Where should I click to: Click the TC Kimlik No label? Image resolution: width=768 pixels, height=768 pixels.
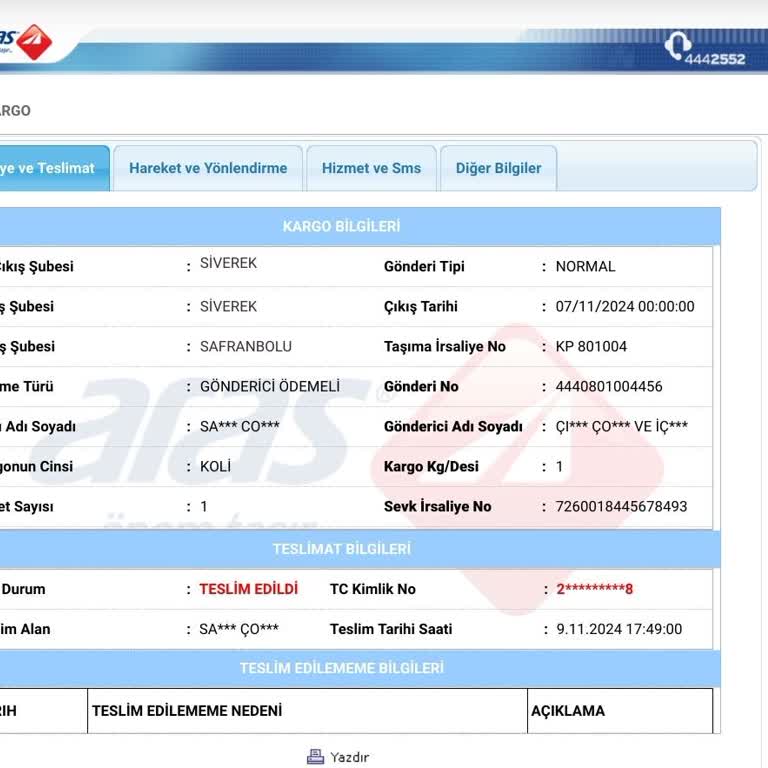click(x=373, y=589)
